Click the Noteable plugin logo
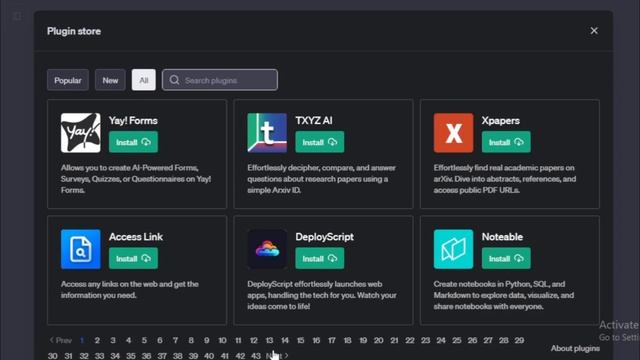The height and width of the screenshot is (360, 640). pos(453,249)
